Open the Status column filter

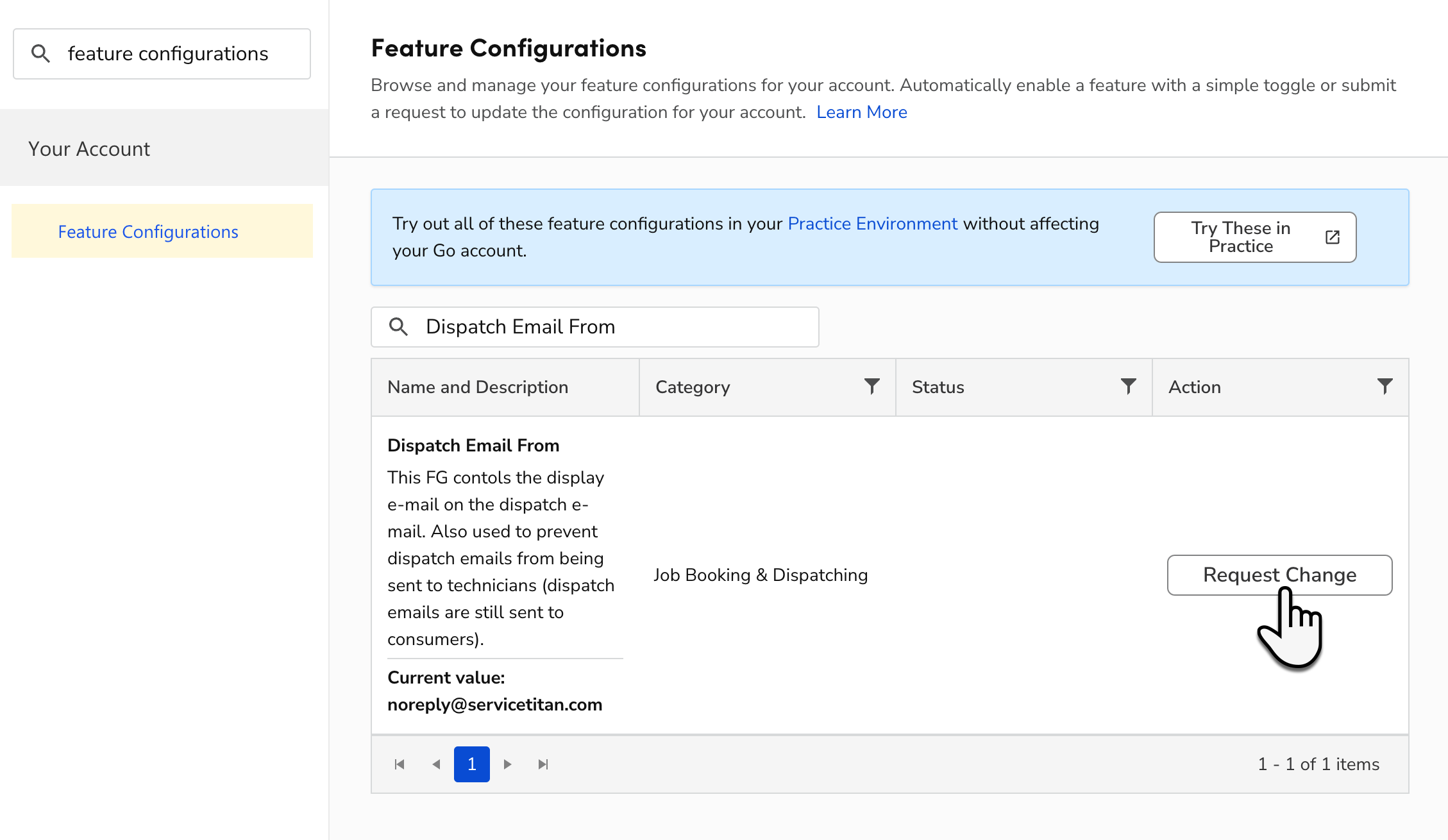(1127, 386)
